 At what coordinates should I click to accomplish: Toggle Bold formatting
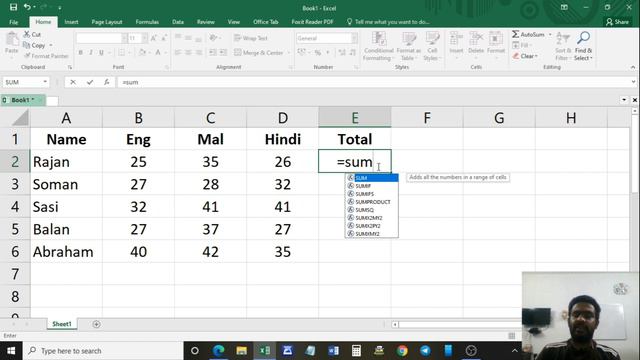pyautogui.click(x=81, y=52)
